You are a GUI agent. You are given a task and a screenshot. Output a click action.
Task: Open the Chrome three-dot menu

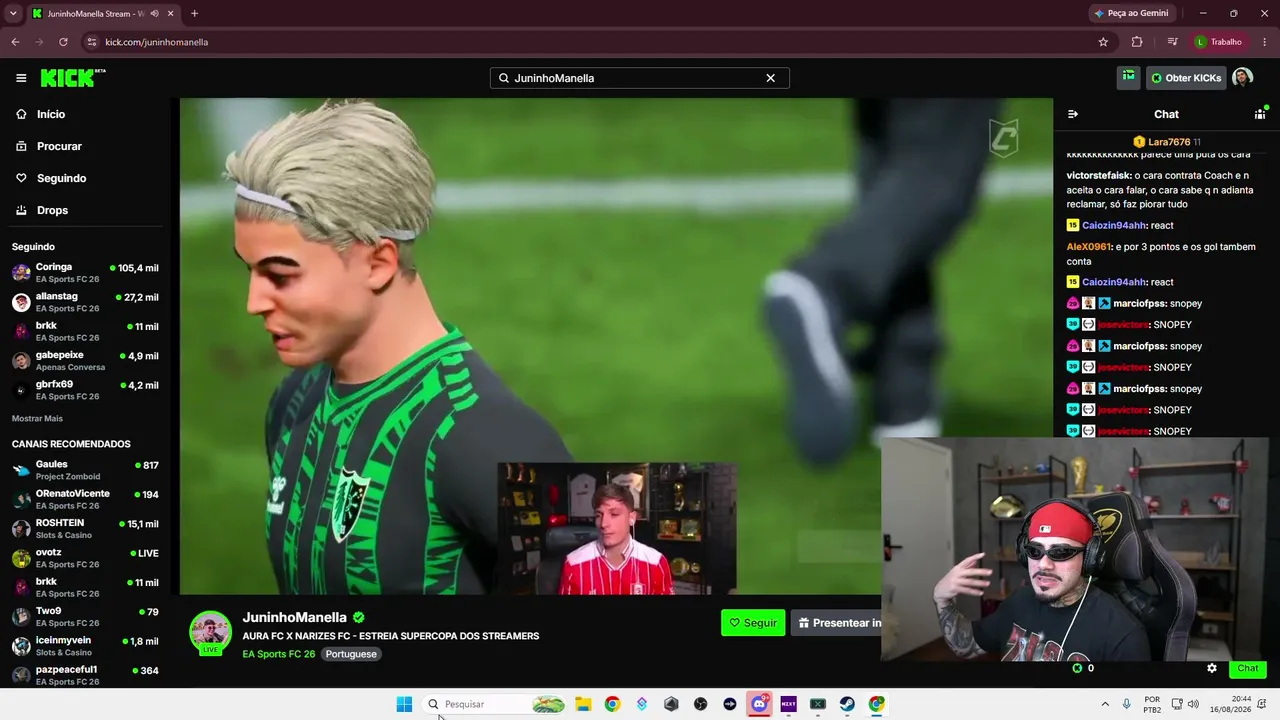1265,42
